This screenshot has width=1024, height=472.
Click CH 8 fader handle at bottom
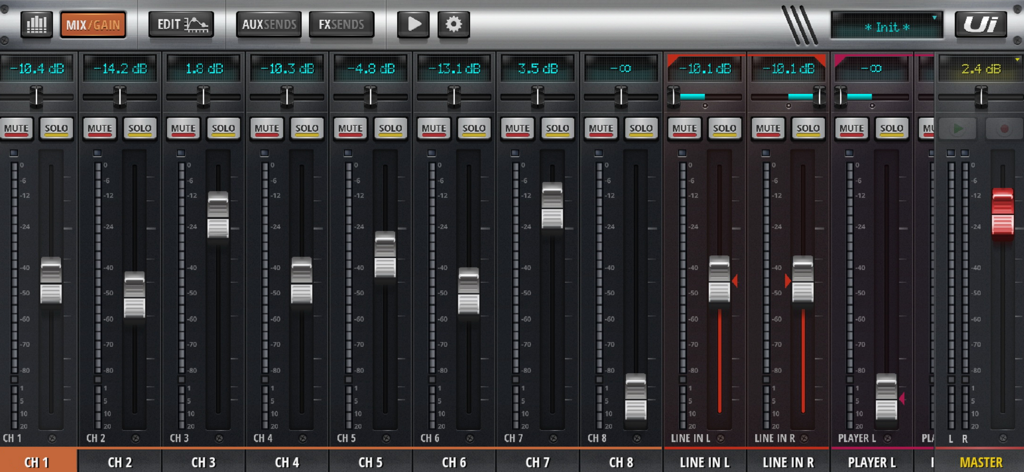(636, 398)
